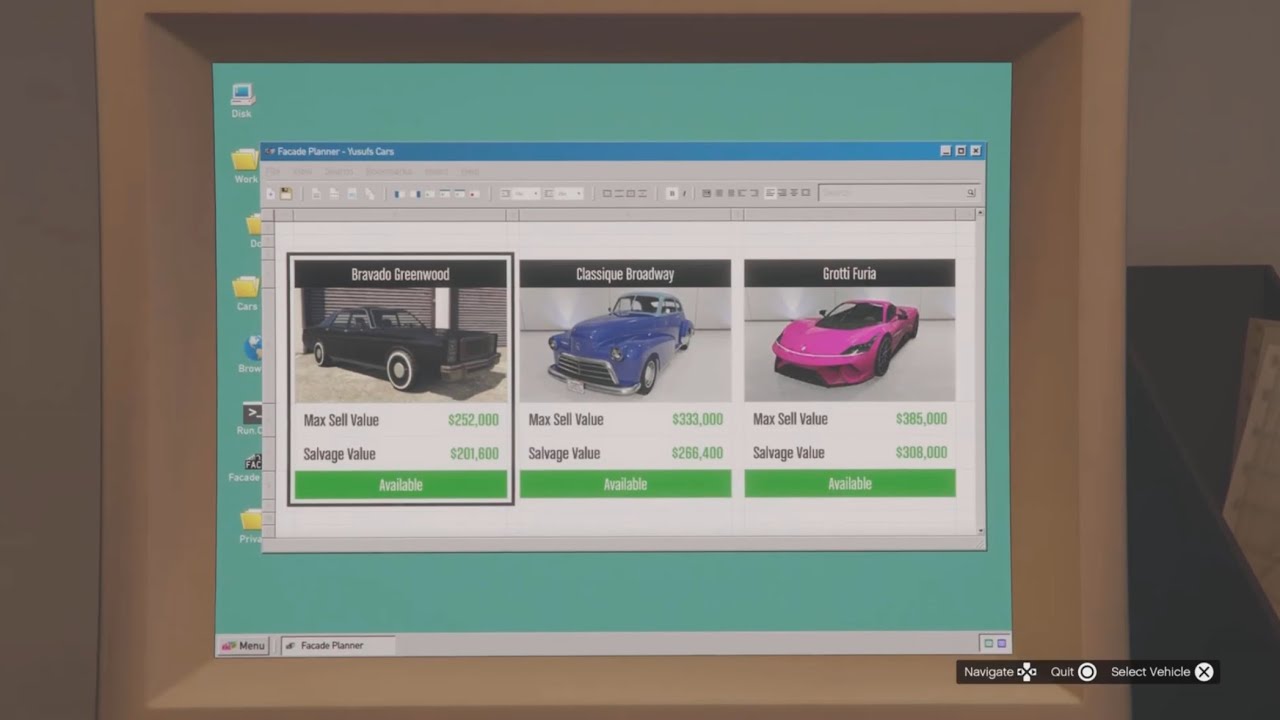Image resolution: width=1280 pixels, height=720 pixels.
Task: Click the Navigate prompt
Action: click(x=999, y=672)
